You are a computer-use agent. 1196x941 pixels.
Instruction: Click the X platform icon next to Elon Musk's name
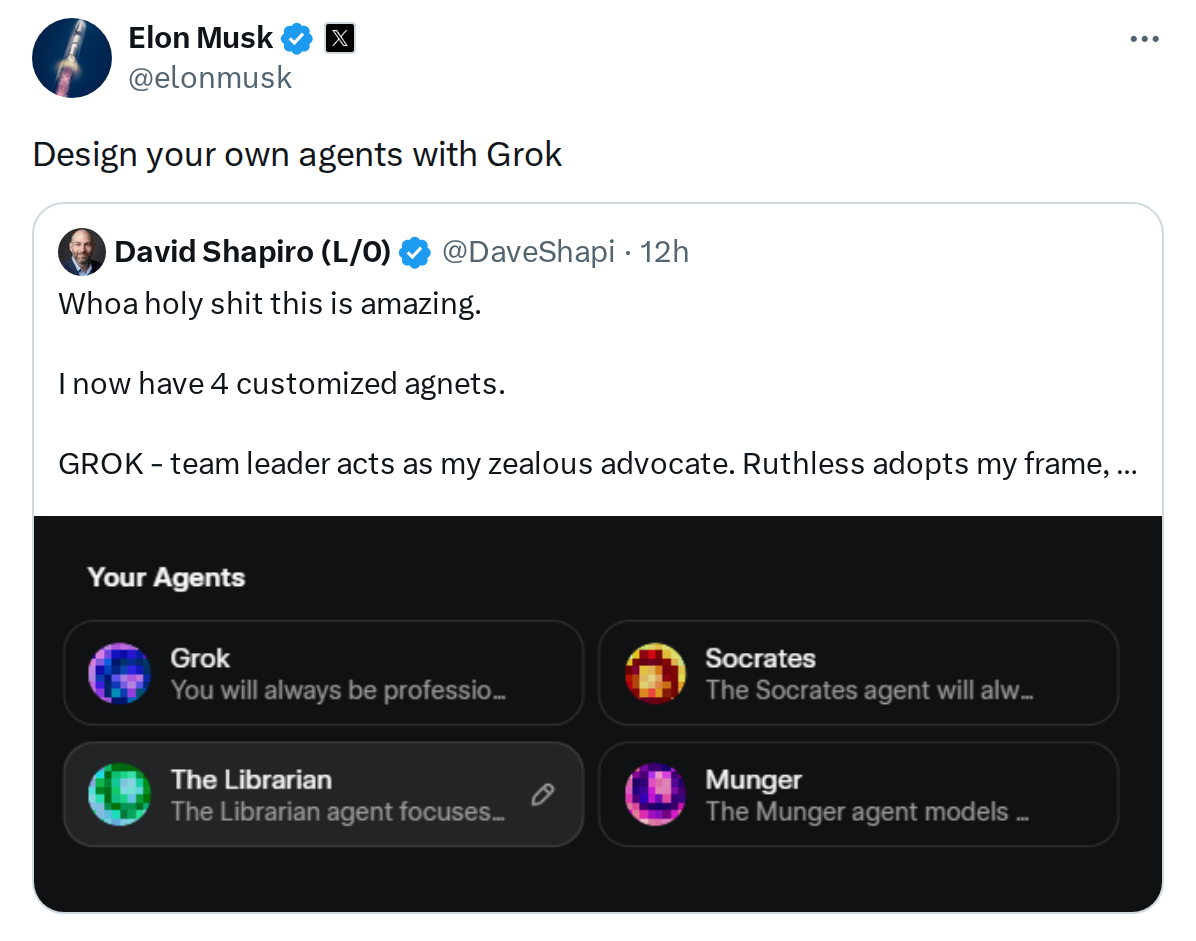tap(340, 39)
